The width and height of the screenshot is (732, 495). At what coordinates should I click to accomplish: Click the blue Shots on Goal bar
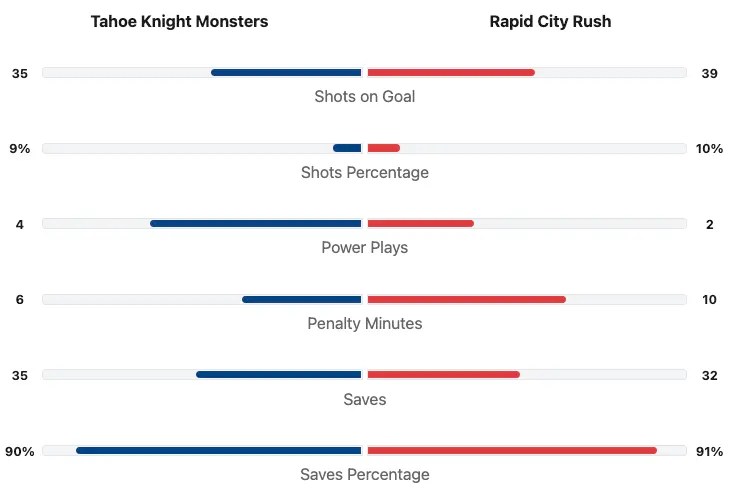point(286,72)
